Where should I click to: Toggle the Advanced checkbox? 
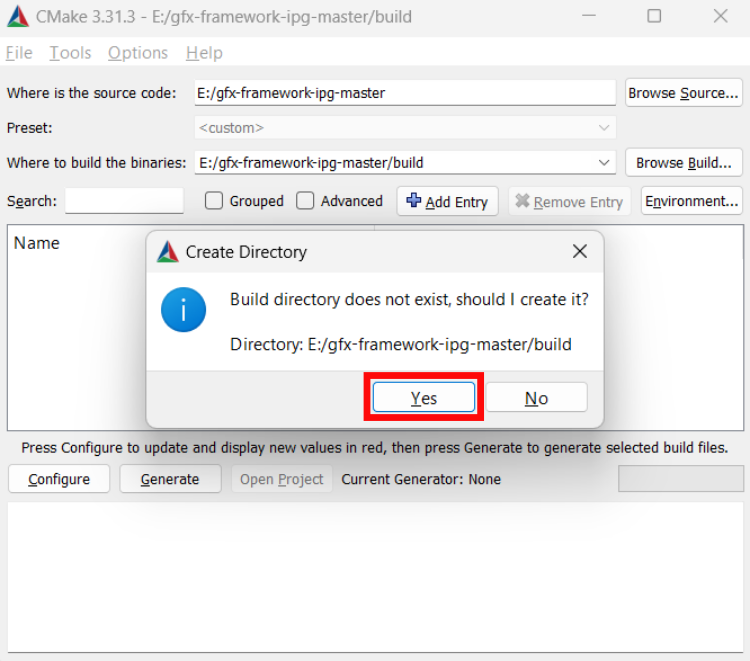[x=306, y=201]
